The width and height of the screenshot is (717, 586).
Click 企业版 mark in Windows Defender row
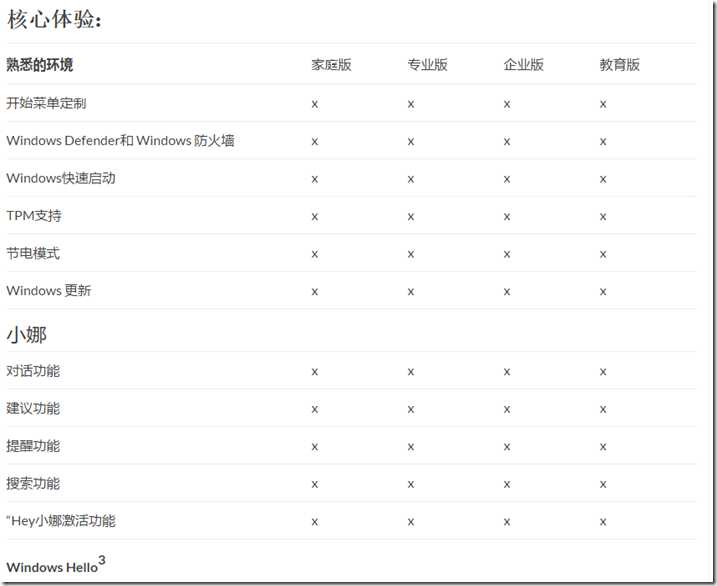tap(507, 142)
